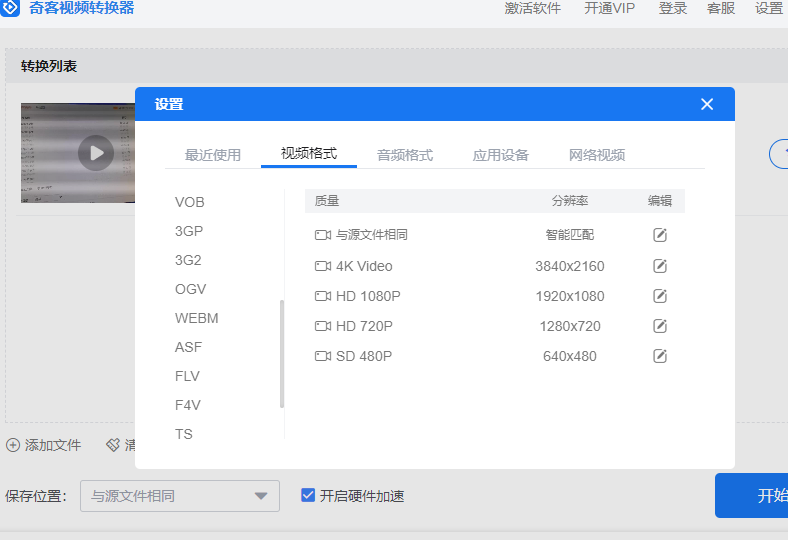788x540 pixels.
Task: Switch to the 最近使用 tab
Action: pos(213,155)
